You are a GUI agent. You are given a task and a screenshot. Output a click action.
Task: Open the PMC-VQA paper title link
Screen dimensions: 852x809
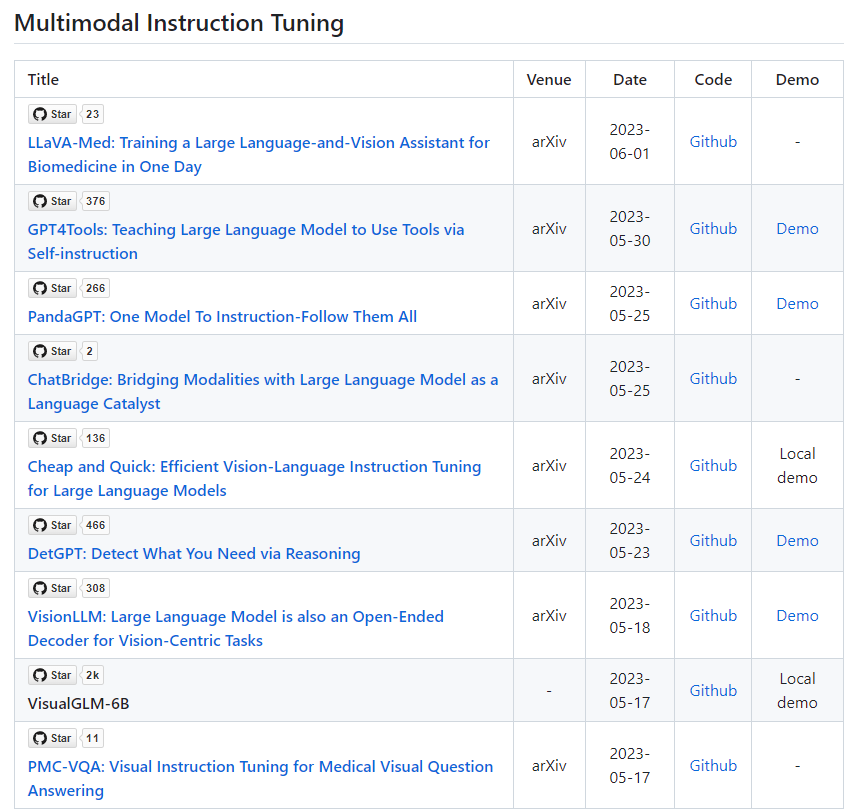pyautogui.click(x=260, y=778)
